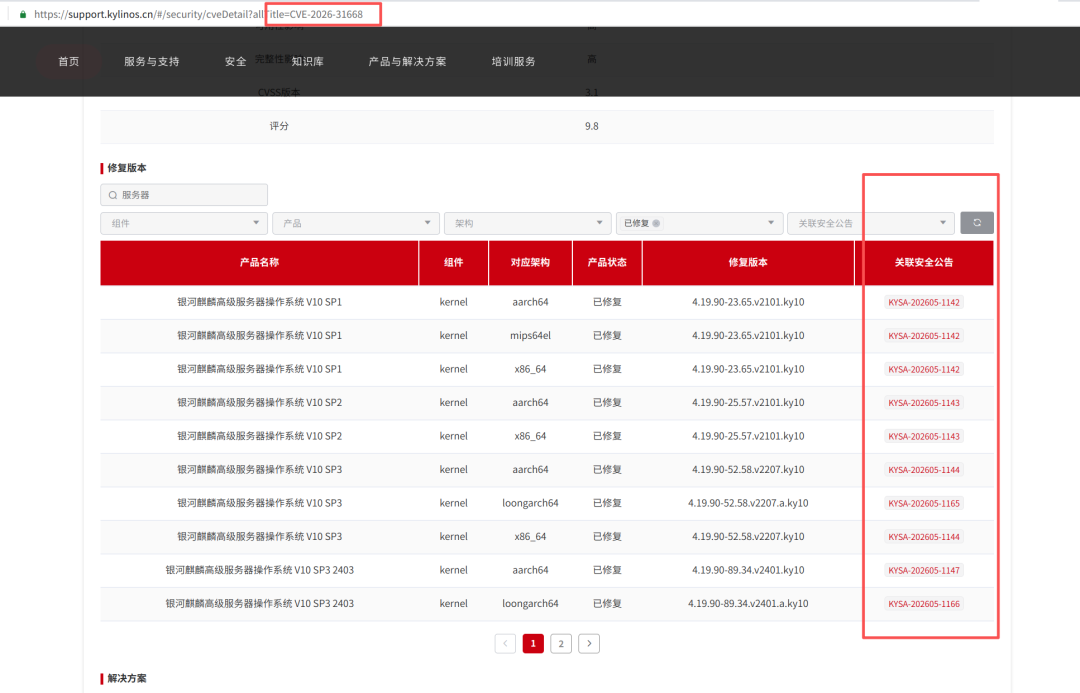
Task: Click the 解决方案 section heading
Action: [127, 679]
